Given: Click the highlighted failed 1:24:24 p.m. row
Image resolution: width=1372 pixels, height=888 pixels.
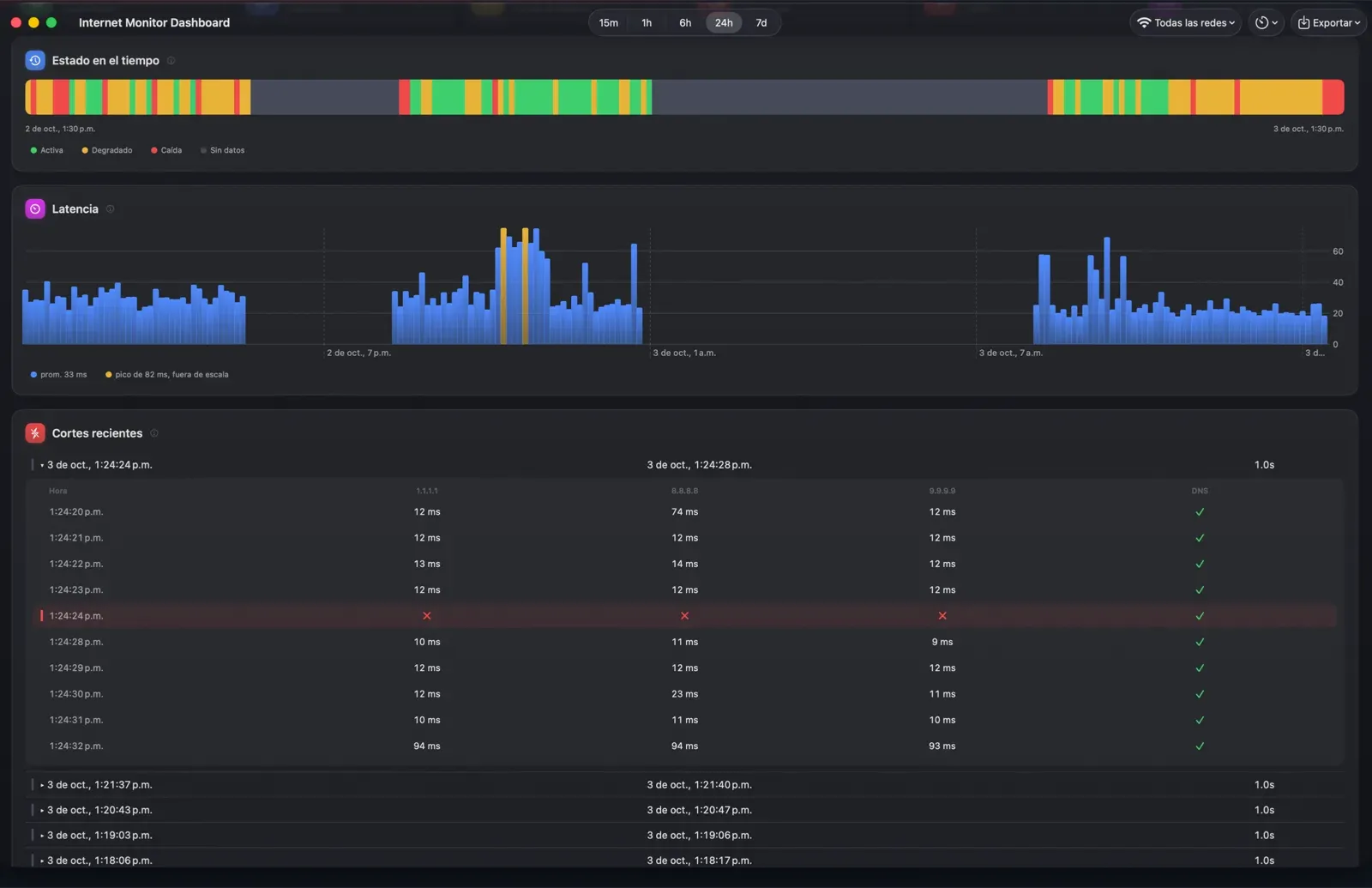Looking at the screenshot, I should point(686,616).
